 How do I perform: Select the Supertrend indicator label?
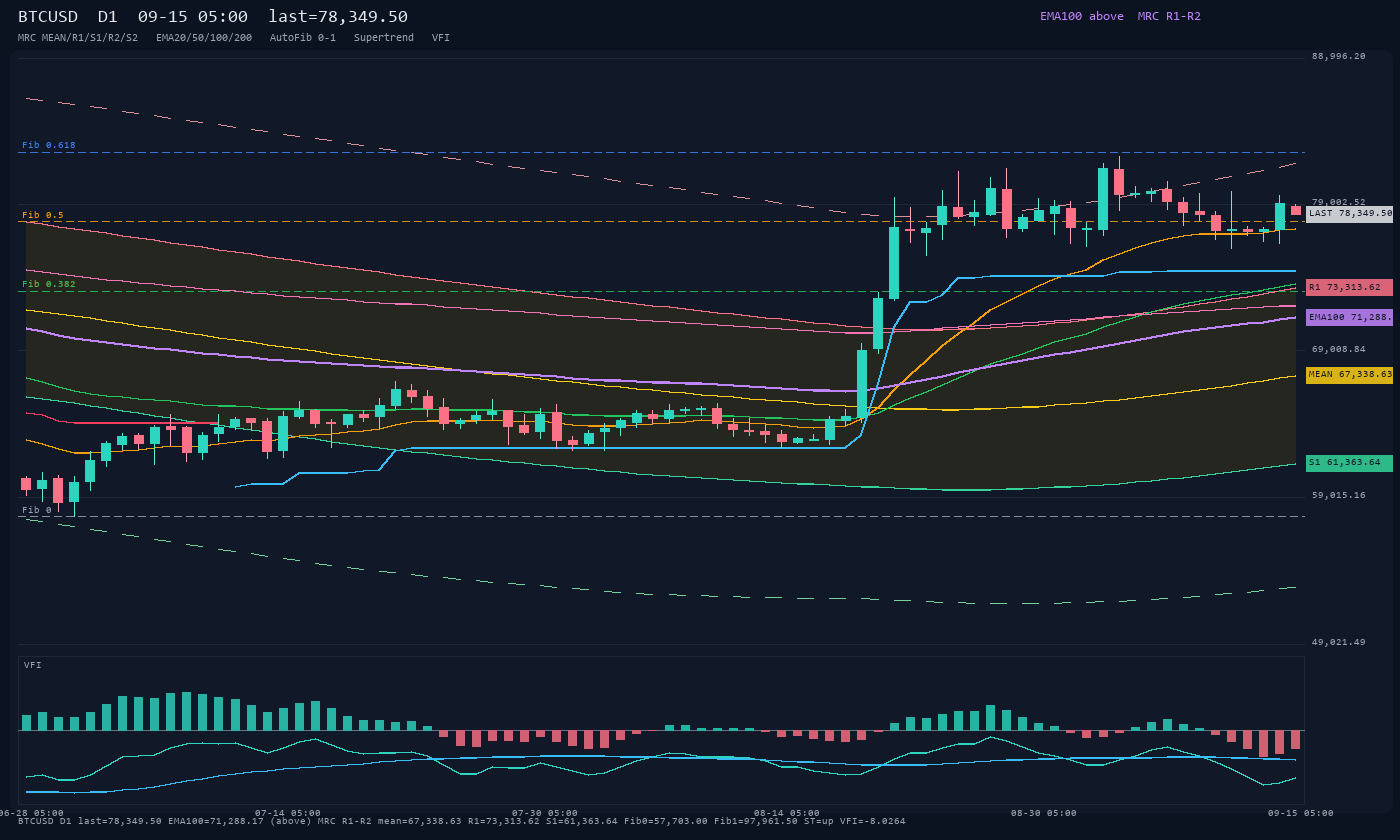coord(384,38)
